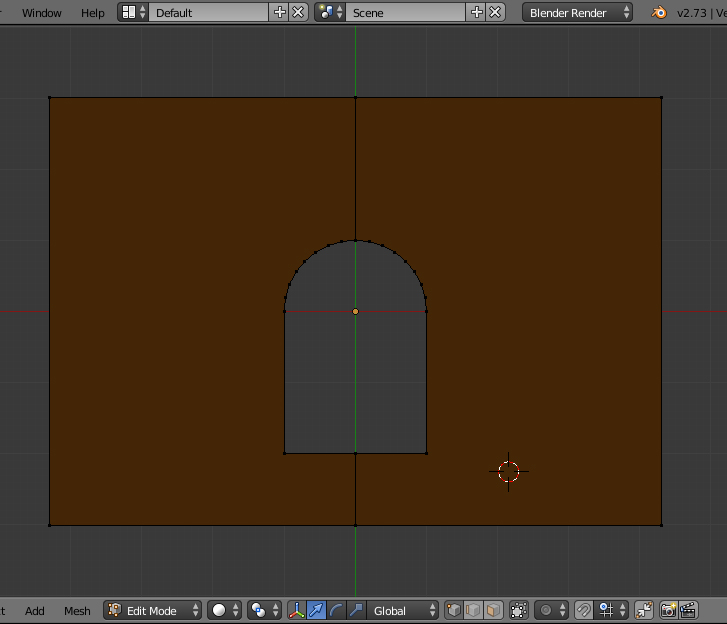This screenshot has height=624, width=727.
Task: Enable snap during transform magnet
Action: (x=584, y=610)
